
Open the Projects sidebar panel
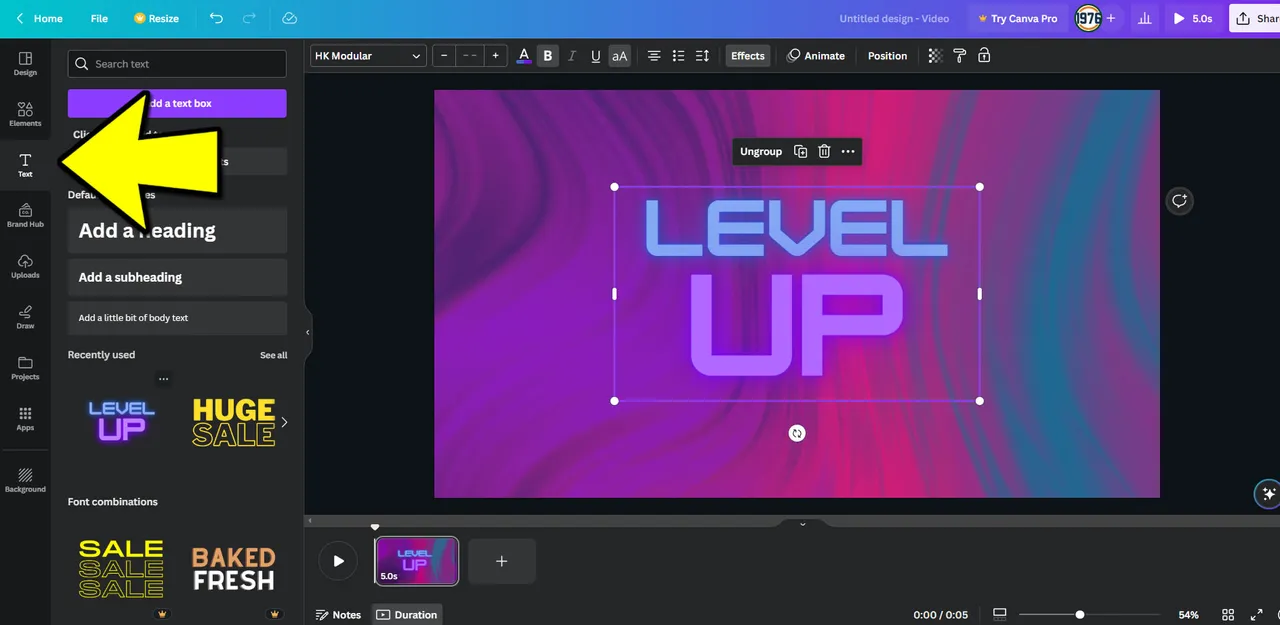[25, 368]
